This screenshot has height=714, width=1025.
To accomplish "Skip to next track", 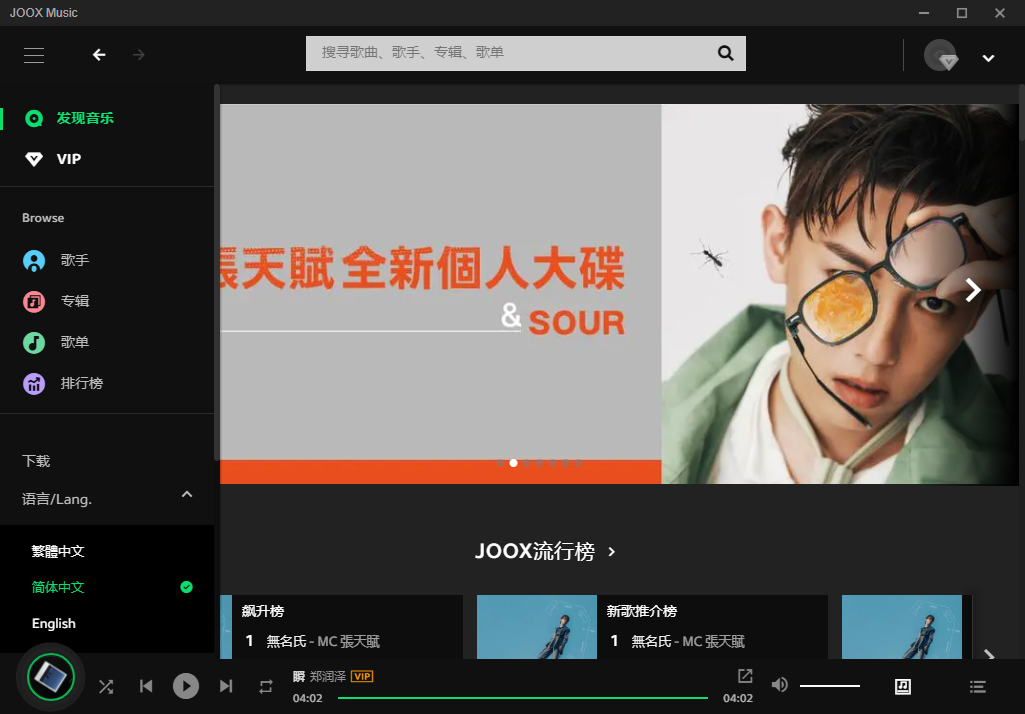I will [x=226, y=686].
